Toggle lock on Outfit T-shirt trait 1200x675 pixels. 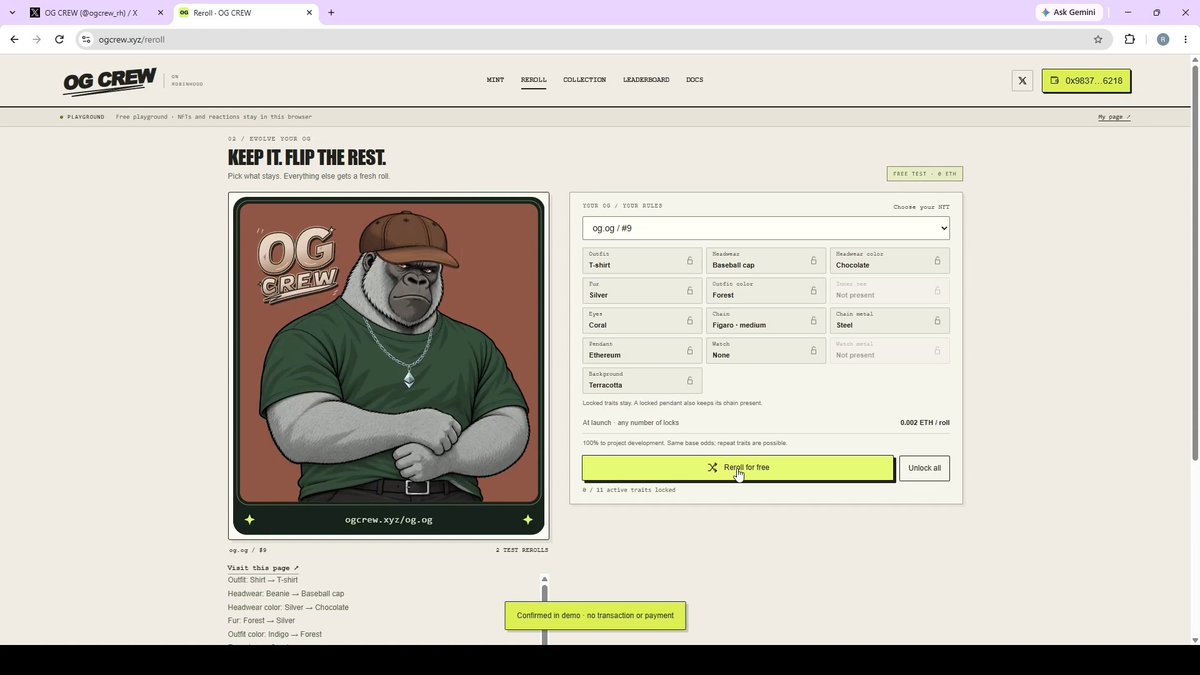(x=642, y=260)
